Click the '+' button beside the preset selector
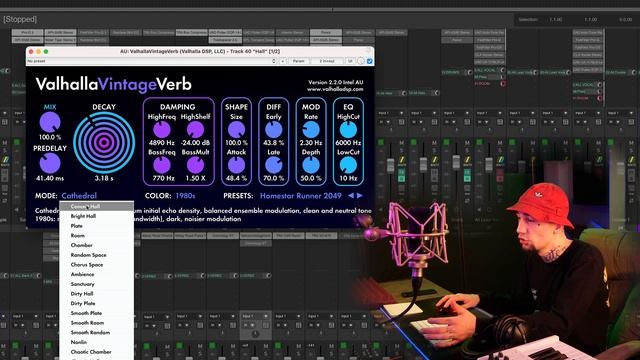The width and height of the screenshot is (640, 360). point(282,61)
